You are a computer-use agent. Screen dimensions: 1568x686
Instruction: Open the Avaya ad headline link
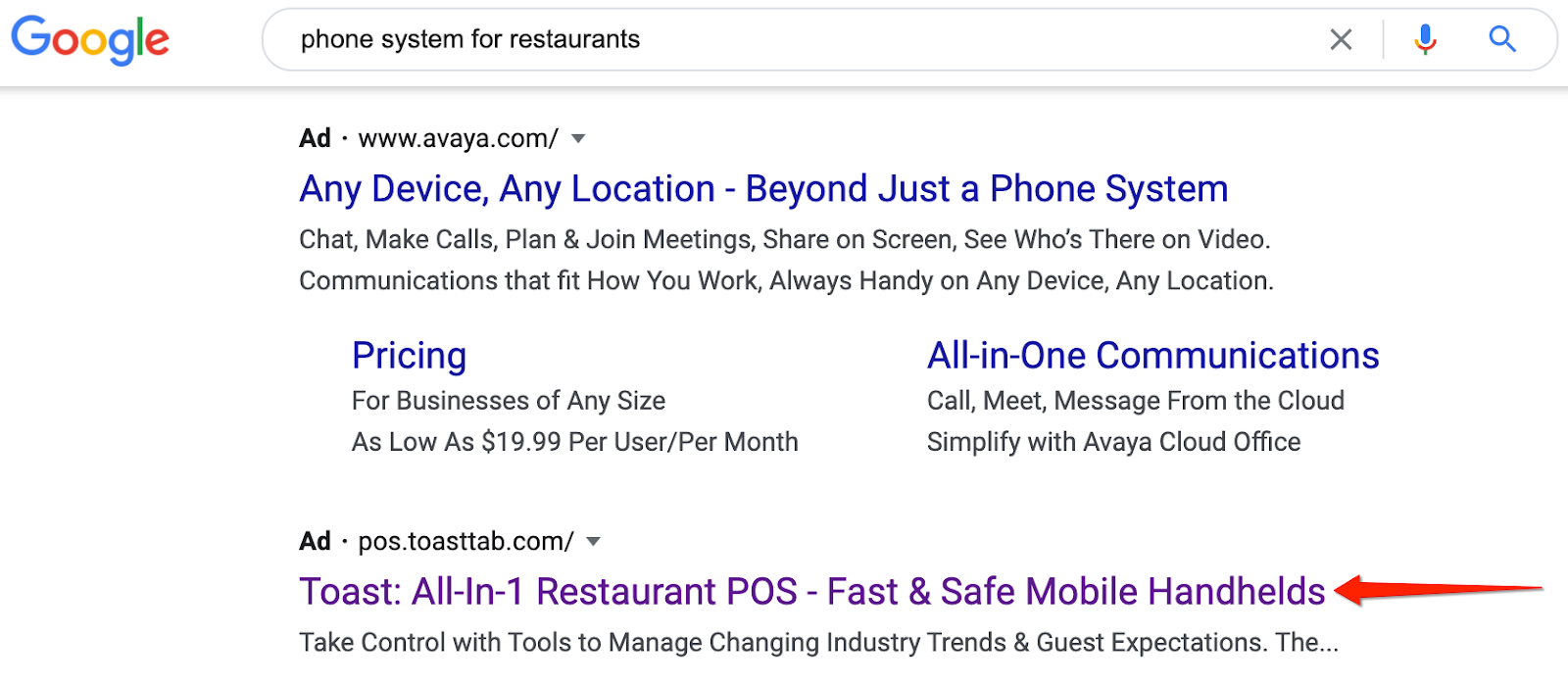coord(763,189)
